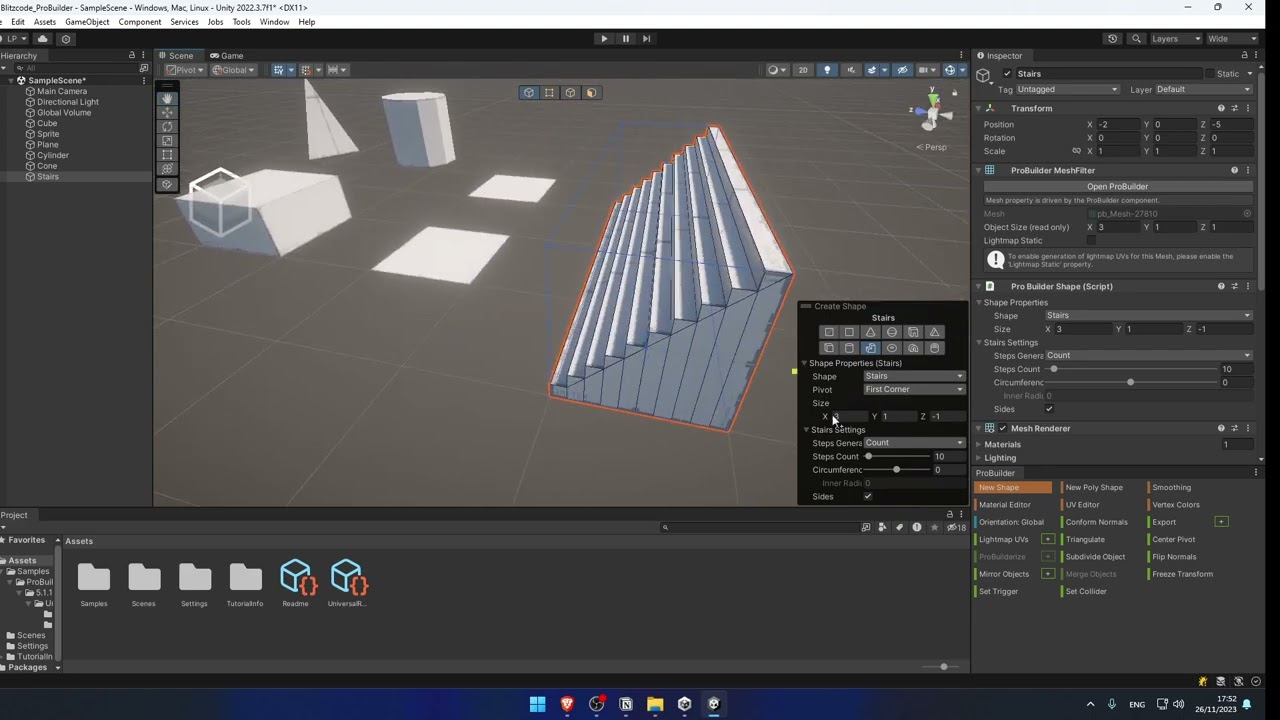The image size is (1280, 720).
Task: Toggle Sides checkbox in Create Shape overlay
Action: tap(867, 497)
